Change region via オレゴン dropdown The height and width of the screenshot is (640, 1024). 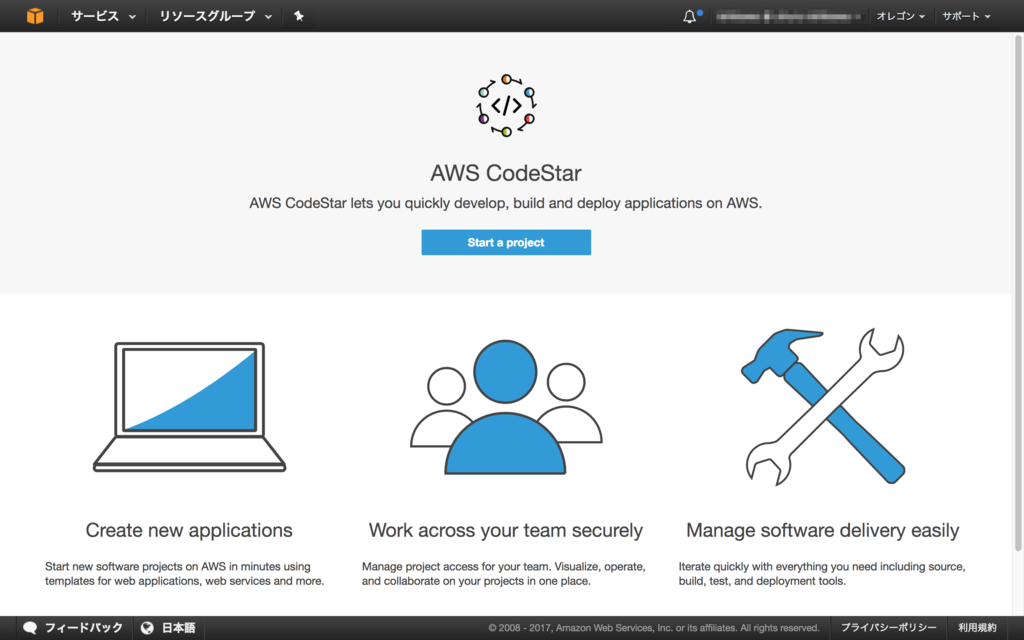tap(900, 16)
